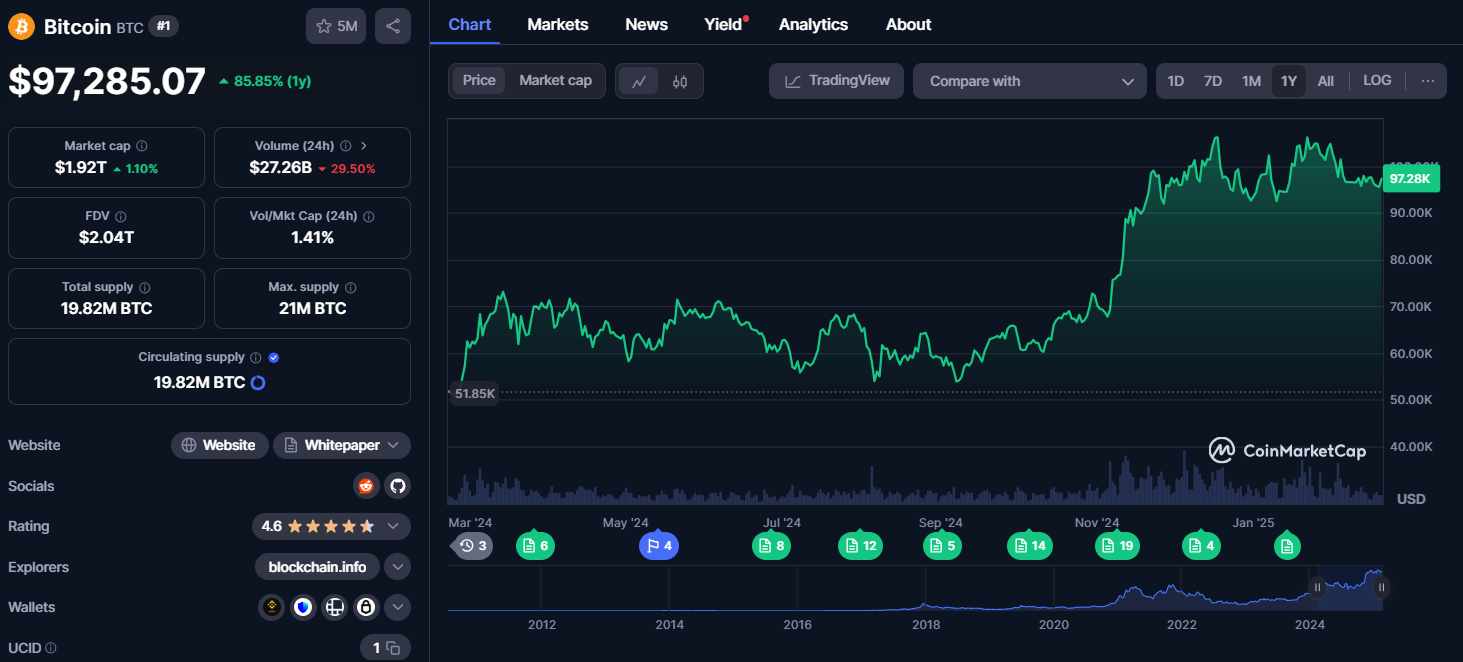
Task: Click the right range slider handle
Action: pos(1381,588)
